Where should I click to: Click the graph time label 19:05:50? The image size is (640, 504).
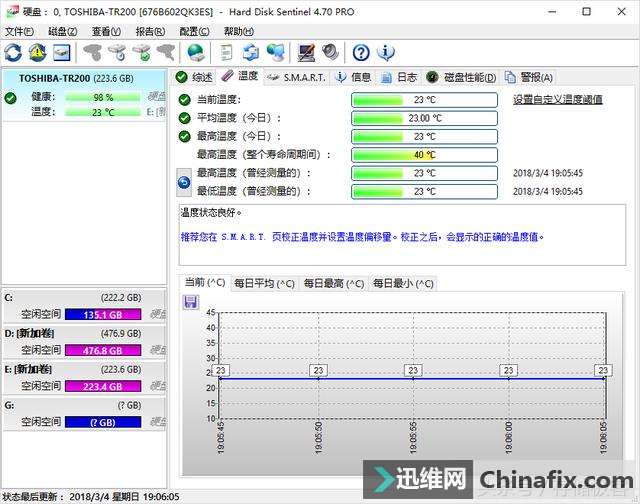click(x=318, y=437)
